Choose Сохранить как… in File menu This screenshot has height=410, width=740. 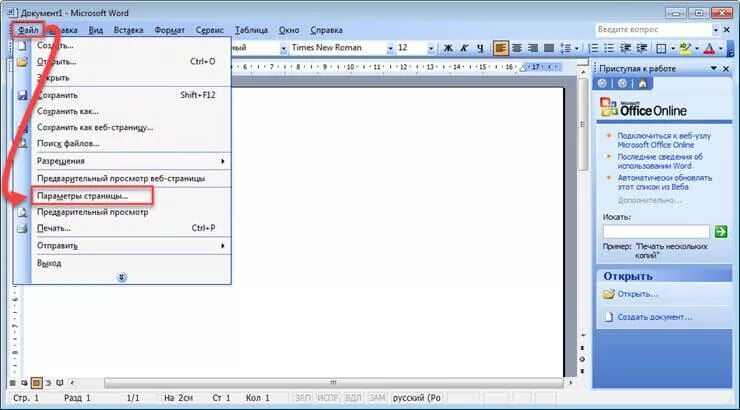pyautogui.click(x=132, y=111)
